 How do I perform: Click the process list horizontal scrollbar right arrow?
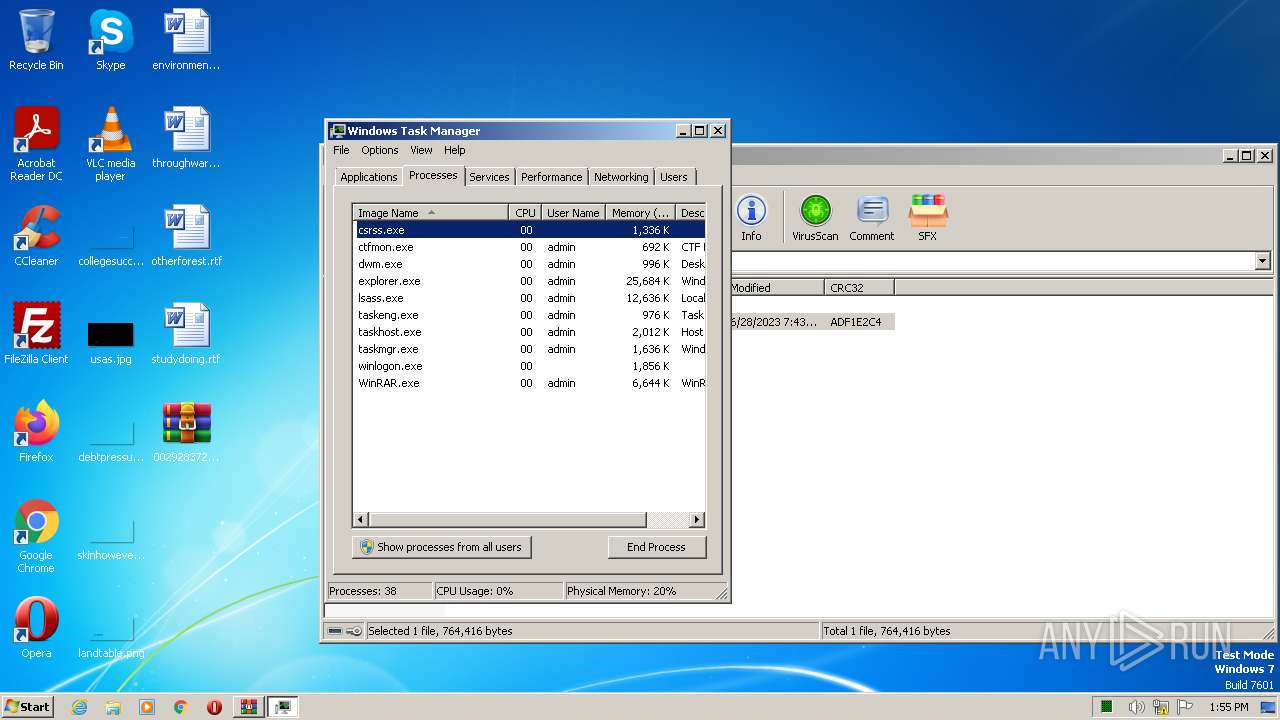[x=697, y=520]
